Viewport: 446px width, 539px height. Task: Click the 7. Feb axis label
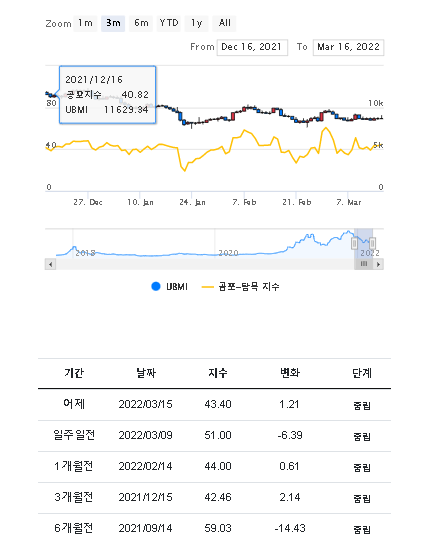244,202
